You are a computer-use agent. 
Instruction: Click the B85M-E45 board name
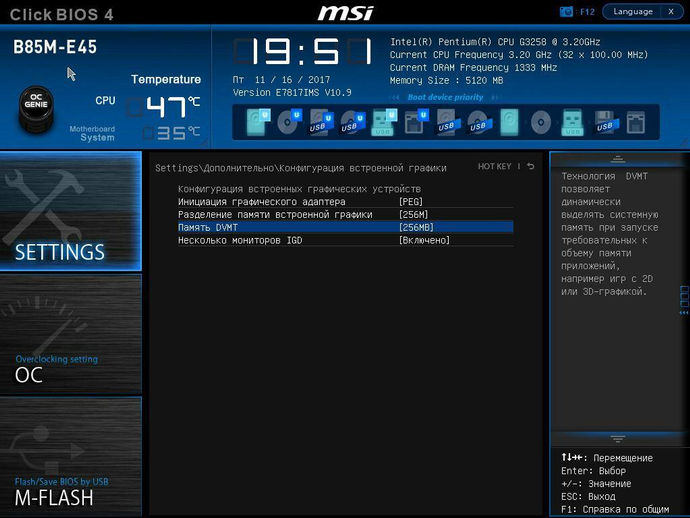pyautogui.click(x=55, y=47)
